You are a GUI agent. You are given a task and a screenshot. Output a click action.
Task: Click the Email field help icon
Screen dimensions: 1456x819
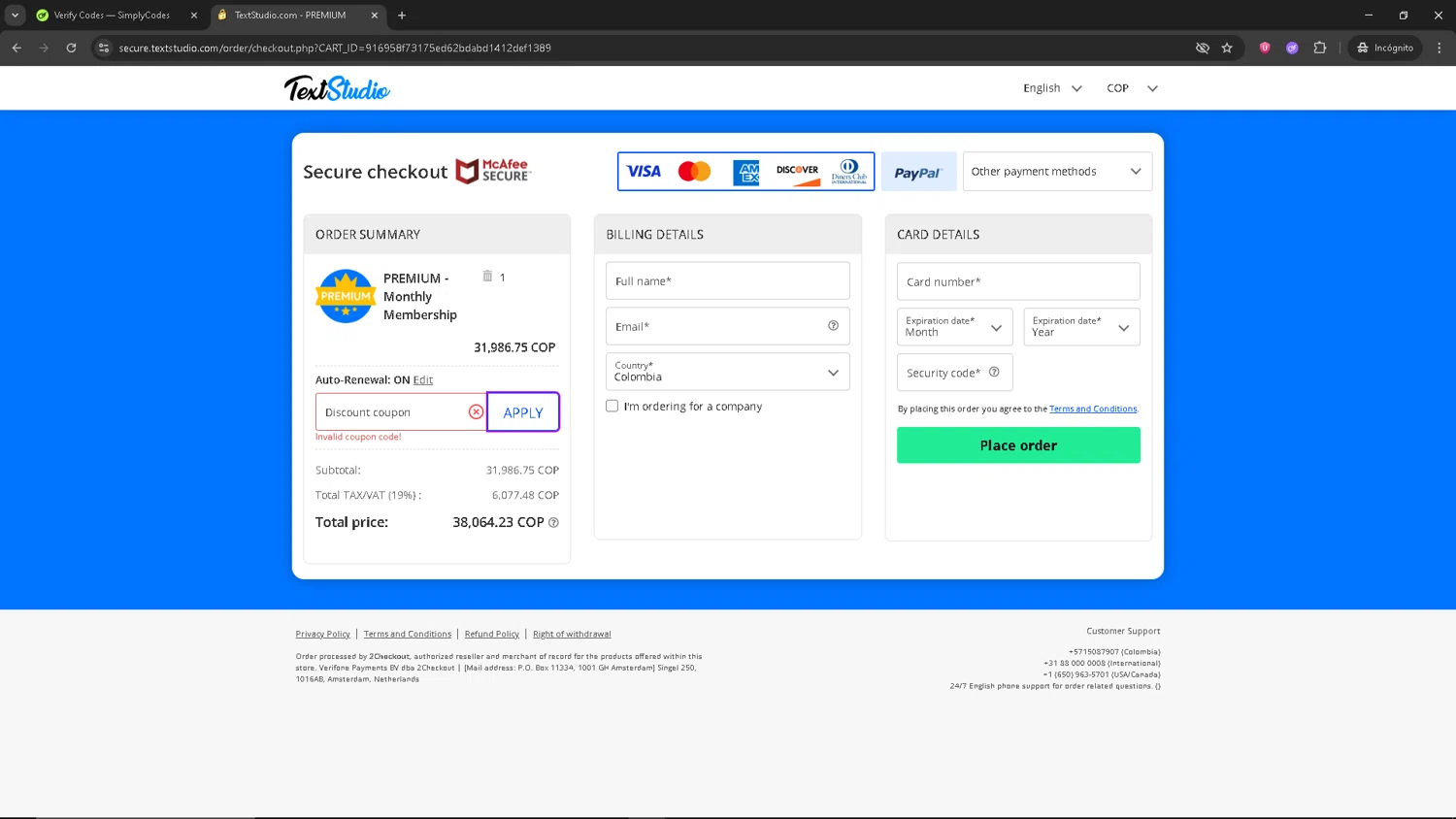click(x=833, y=326)
